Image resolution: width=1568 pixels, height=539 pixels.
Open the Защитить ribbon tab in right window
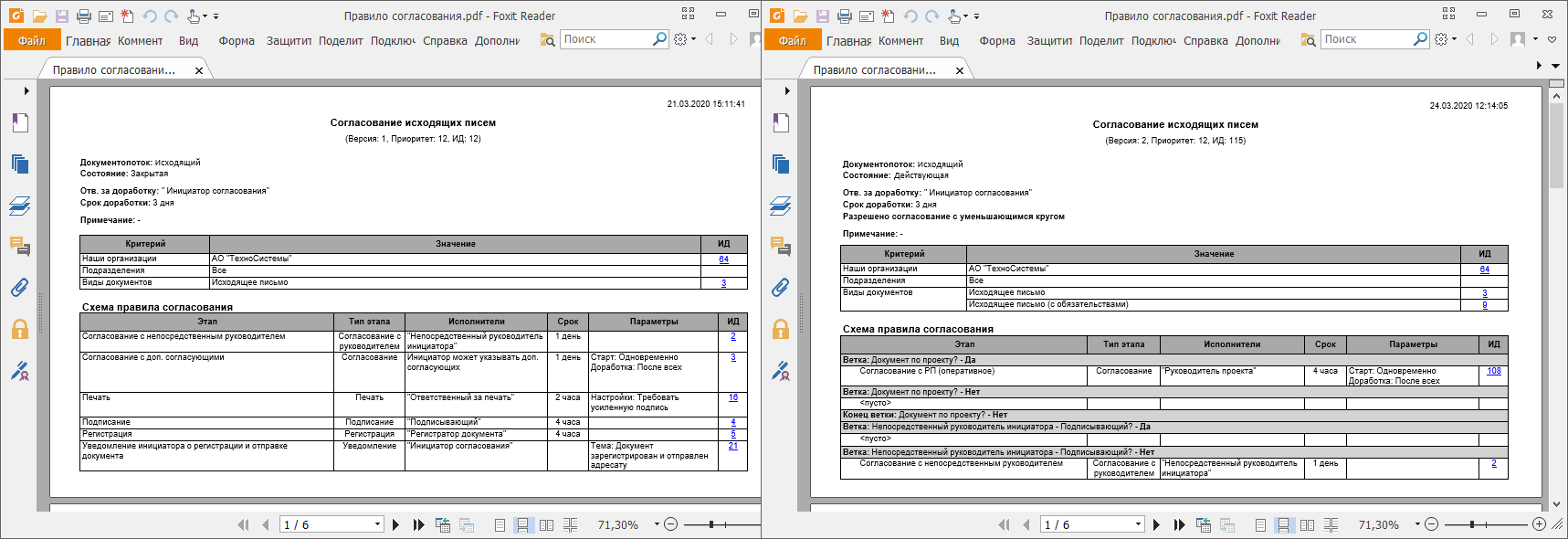point(1049,40)
